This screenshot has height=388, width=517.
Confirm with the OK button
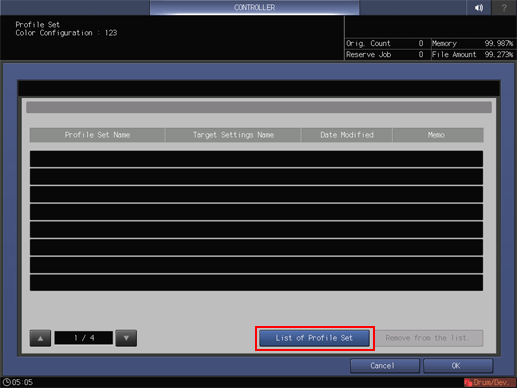458,366
